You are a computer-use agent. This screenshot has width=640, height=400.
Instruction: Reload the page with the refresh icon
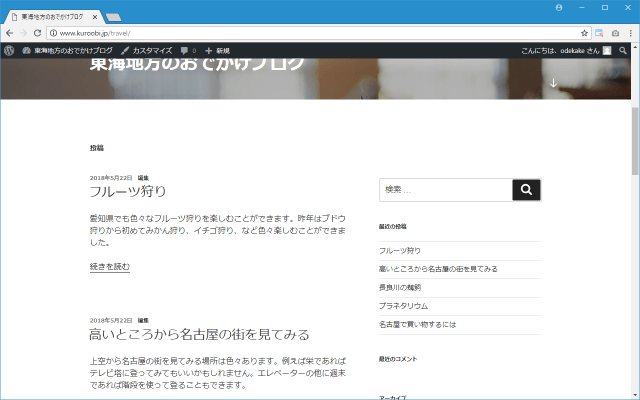point(38,33)
